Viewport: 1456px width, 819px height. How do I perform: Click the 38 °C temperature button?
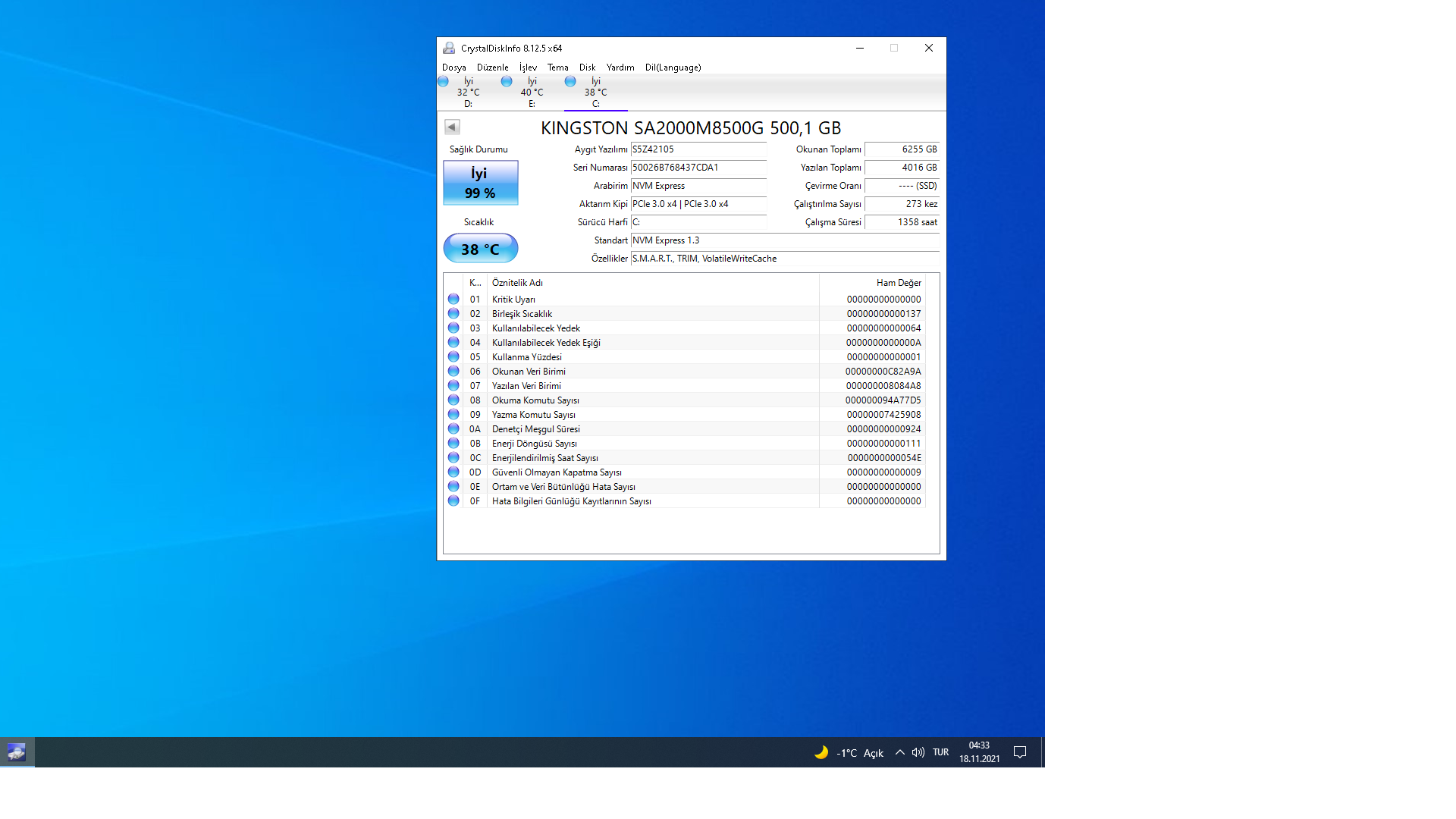coord(480,249)
